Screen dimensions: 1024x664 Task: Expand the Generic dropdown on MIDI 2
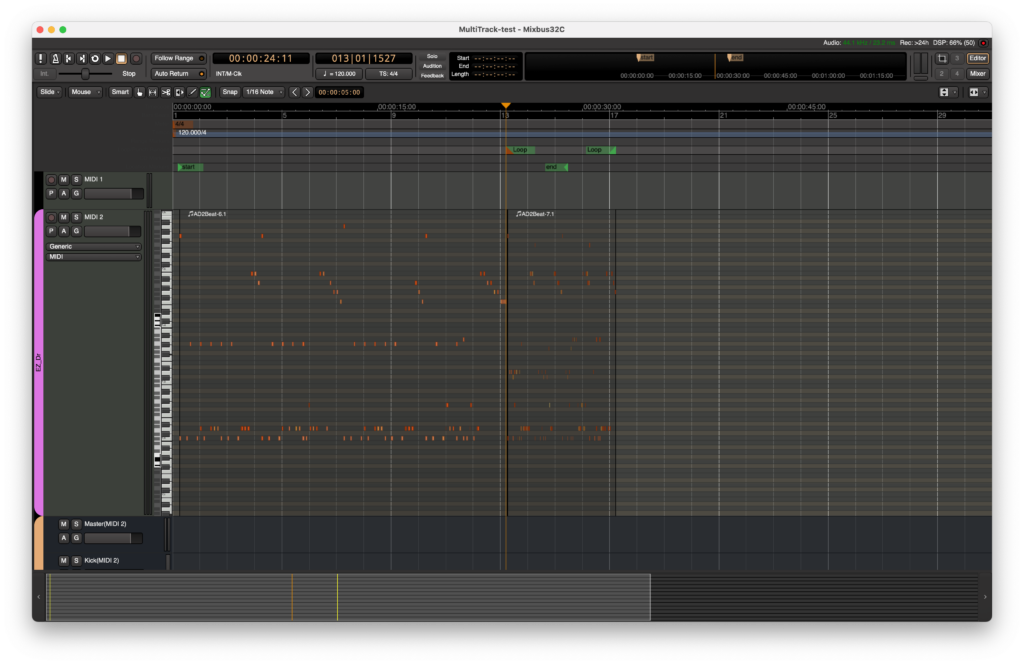click(x=94, y=246)
